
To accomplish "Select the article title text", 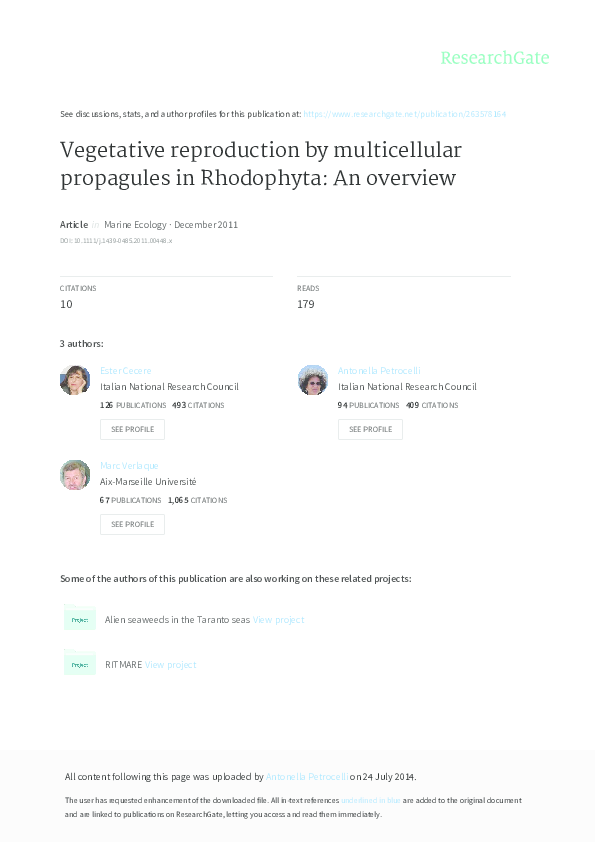I will click(x=260, y=163).
